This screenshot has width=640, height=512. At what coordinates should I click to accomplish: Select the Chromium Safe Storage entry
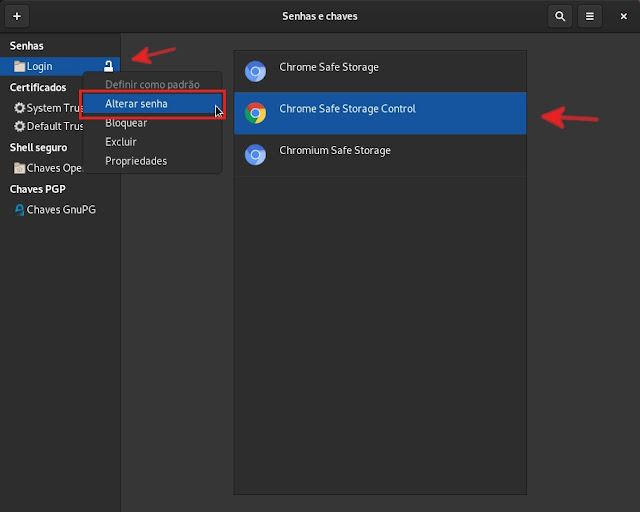click(x=380, y=155)
